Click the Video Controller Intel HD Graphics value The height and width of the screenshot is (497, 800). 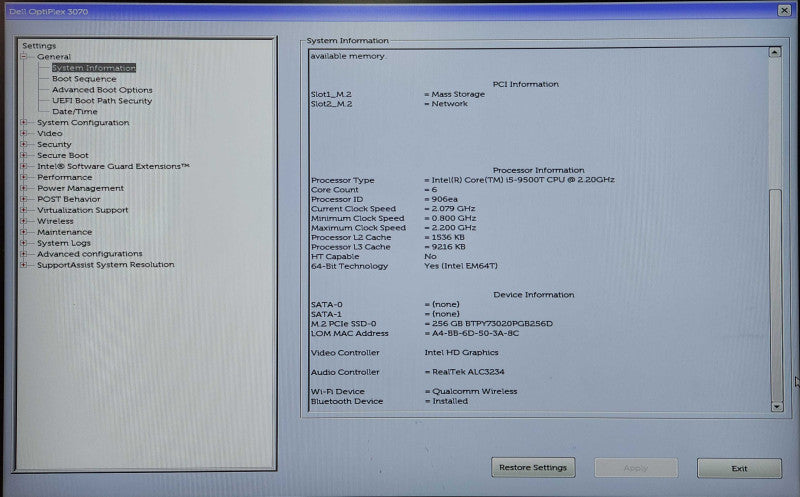click(461, 353)
